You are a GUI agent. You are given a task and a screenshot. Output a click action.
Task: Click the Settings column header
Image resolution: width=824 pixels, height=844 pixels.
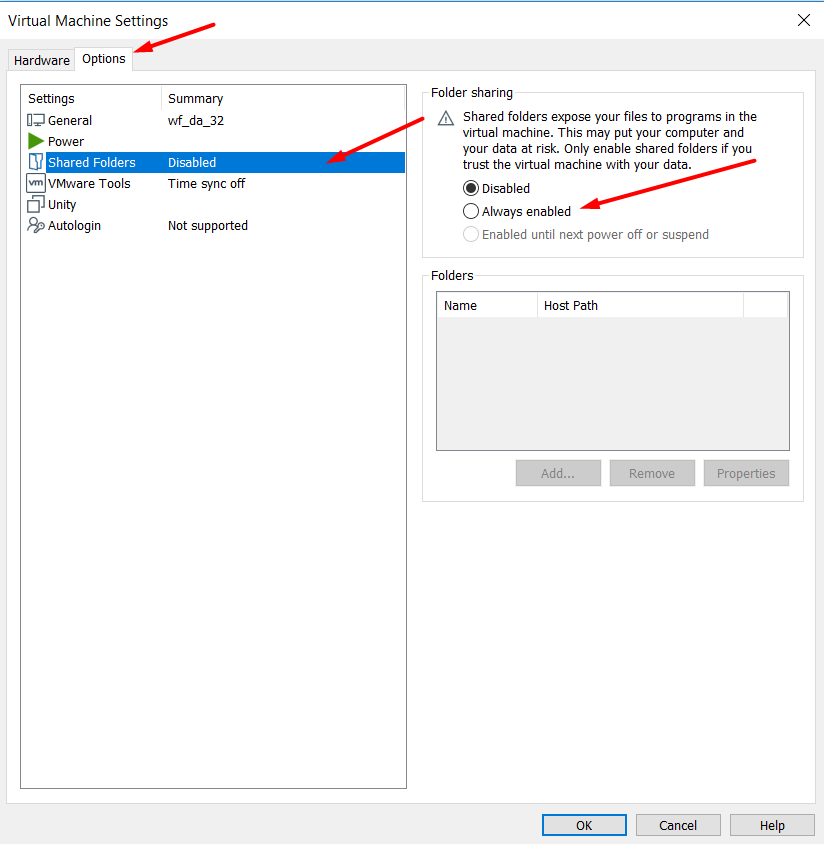[x=91, y=99]
